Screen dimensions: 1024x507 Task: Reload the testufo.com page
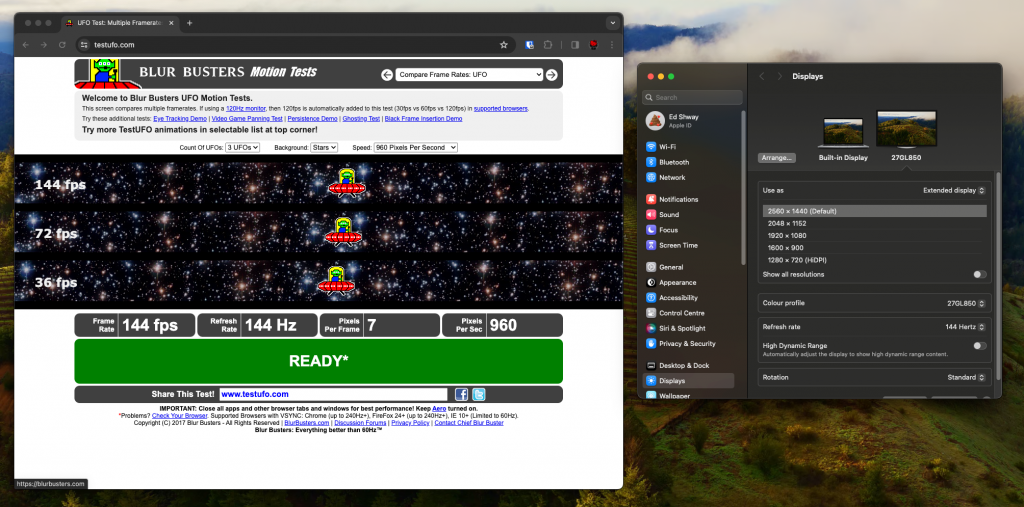[63, 45]
